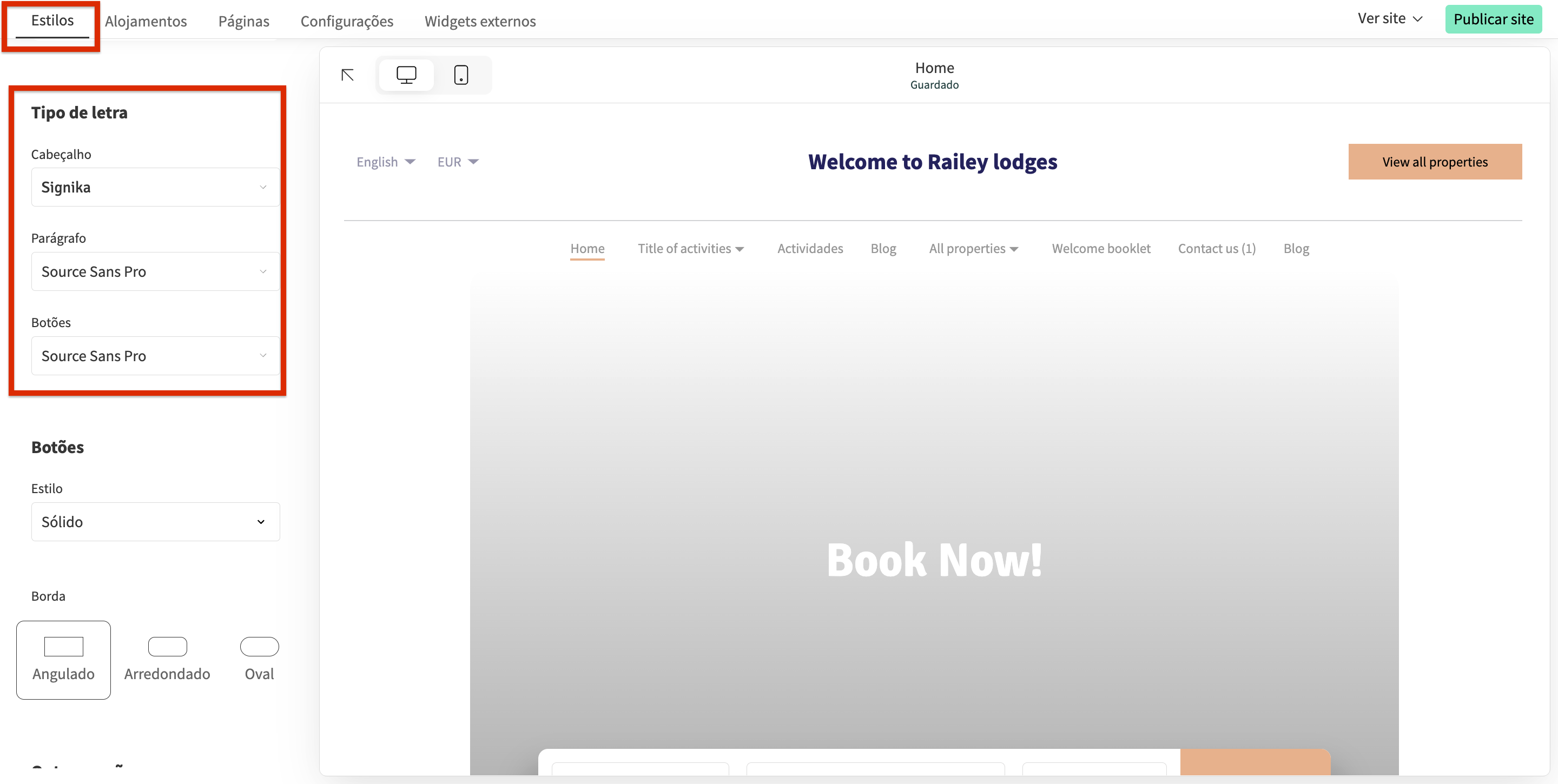Go to the Widgets externos tab
This screenshot has width=1558, height=784.
pyautogui.click(x=480, y=21)
